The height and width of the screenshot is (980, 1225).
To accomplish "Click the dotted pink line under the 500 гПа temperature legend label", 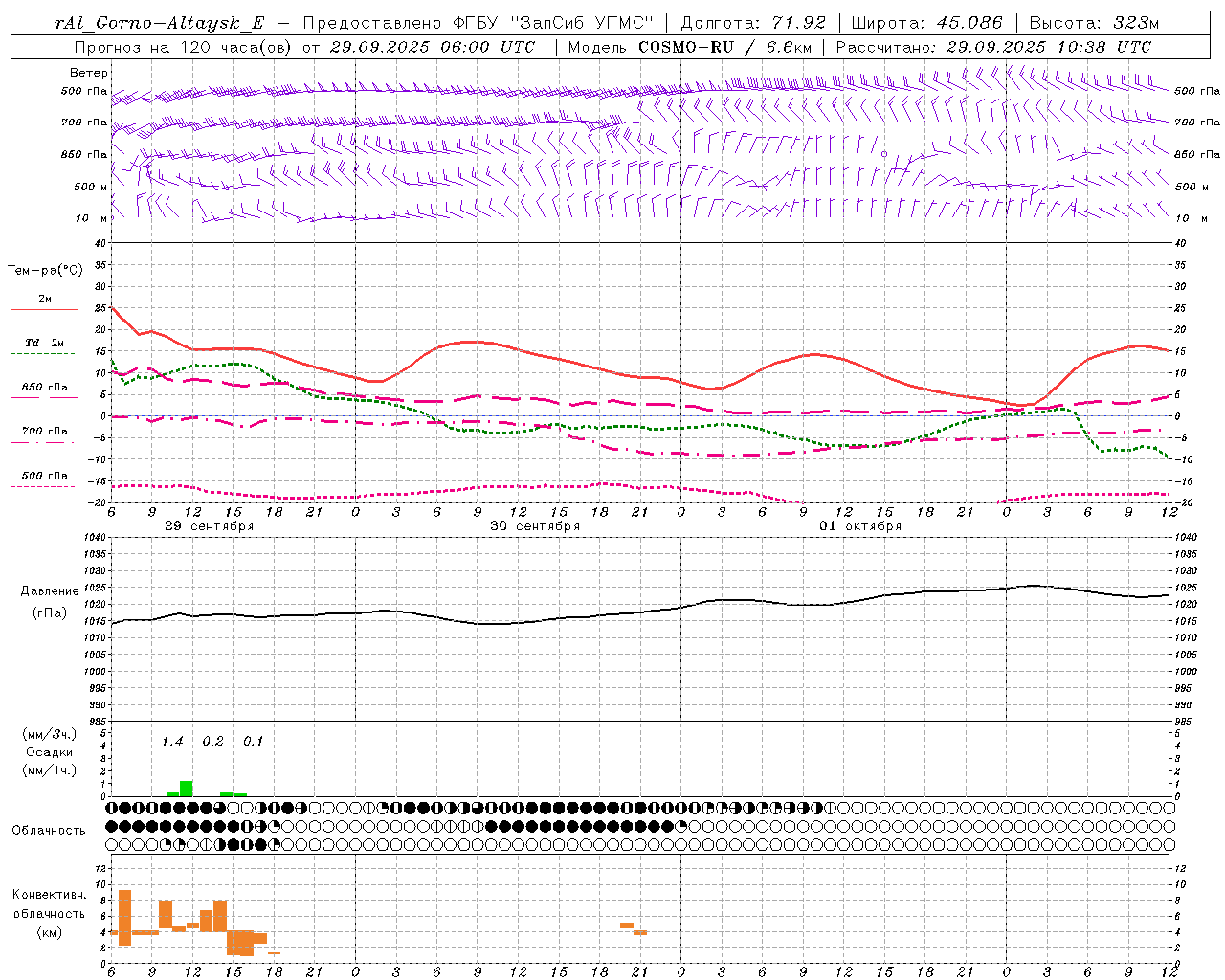I will pyautogui.click(x=43, y=487).
